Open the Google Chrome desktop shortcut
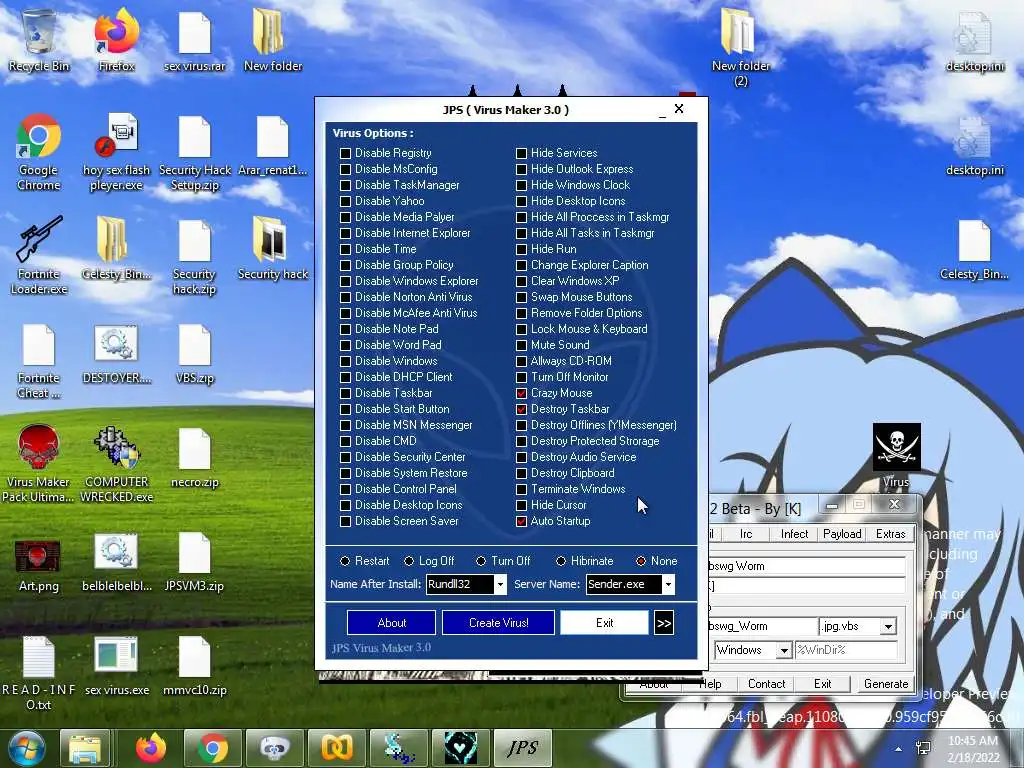Screen dimensions: 1024x768 point(39,152)
